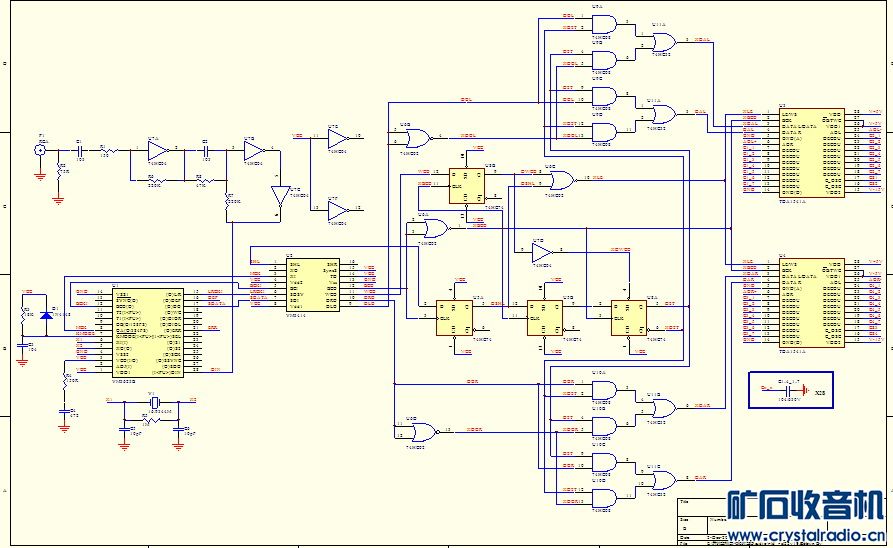Screen dimensions: 893x548
Task: Select the upper flip-flop U8B block
Action: [x=466, y=186]
